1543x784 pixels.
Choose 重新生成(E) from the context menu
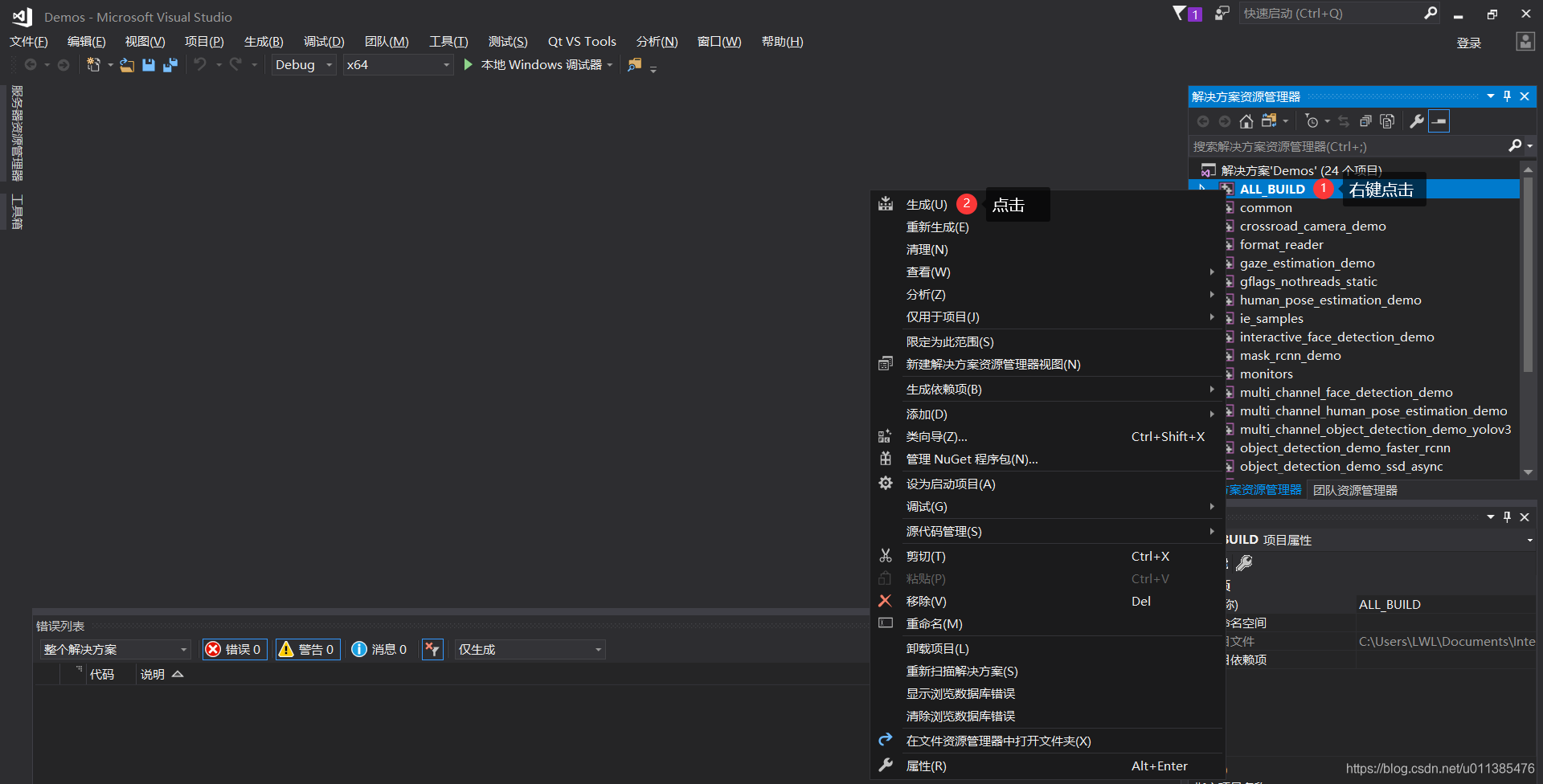coord(937,227)
